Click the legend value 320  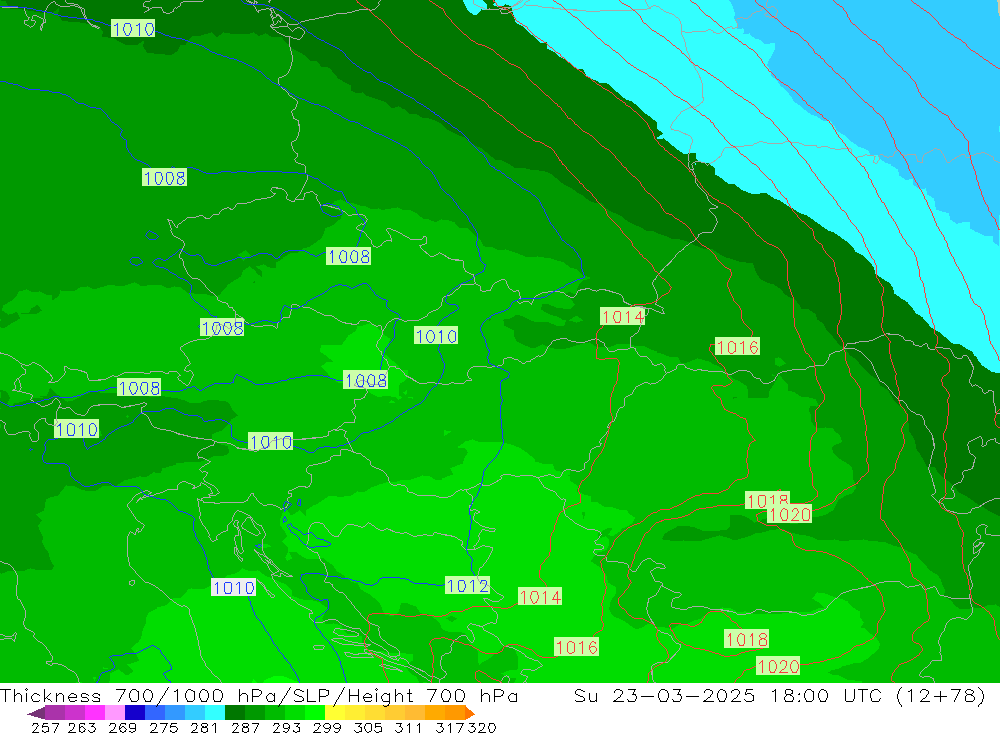pyautogui.click(x=482, y=727)
